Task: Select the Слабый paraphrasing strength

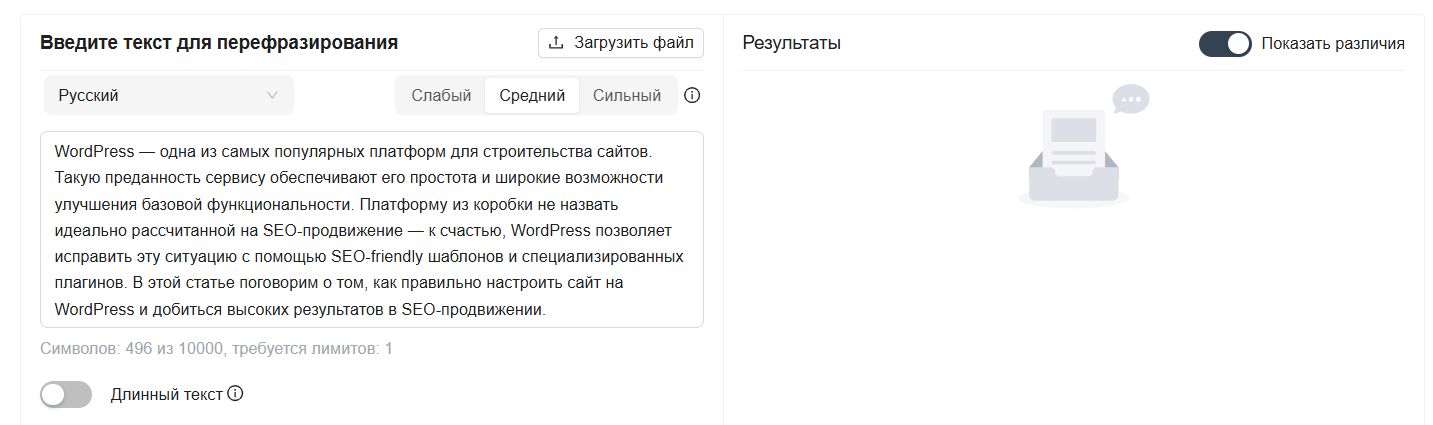Action: coord(441,96)
